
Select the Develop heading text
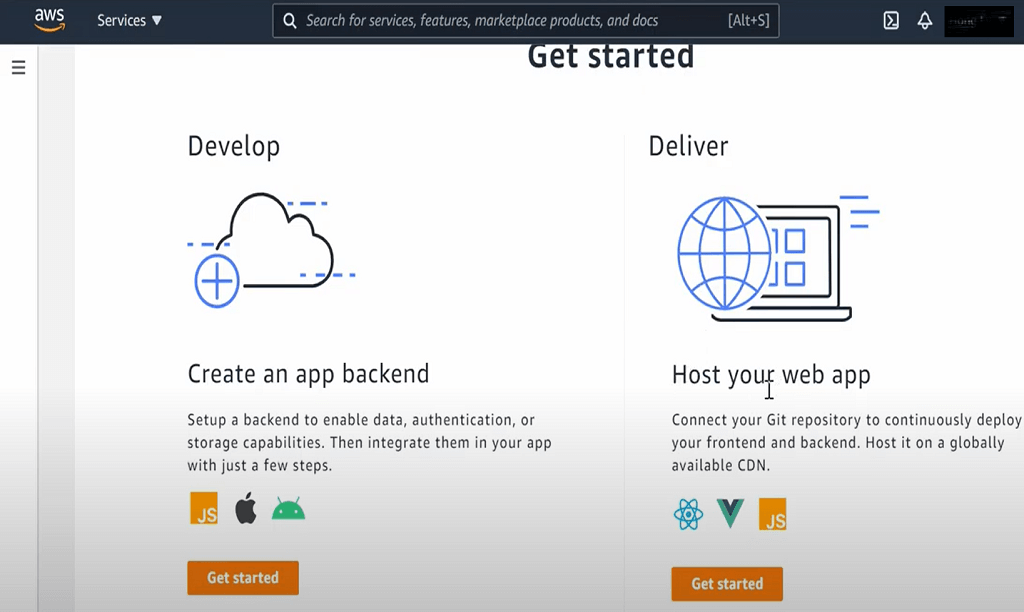tap(234, 146)
